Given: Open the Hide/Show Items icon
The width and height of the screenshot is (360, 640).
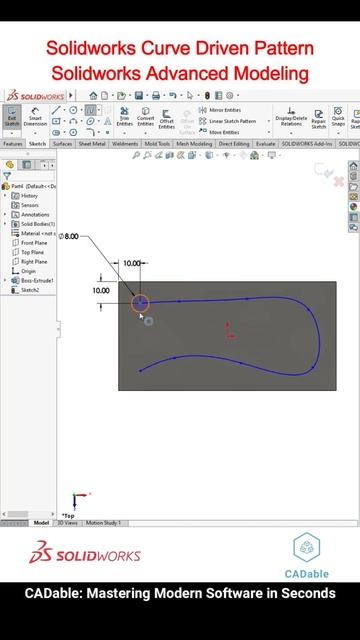Looking at the screenshot, I should pos(226,155).
